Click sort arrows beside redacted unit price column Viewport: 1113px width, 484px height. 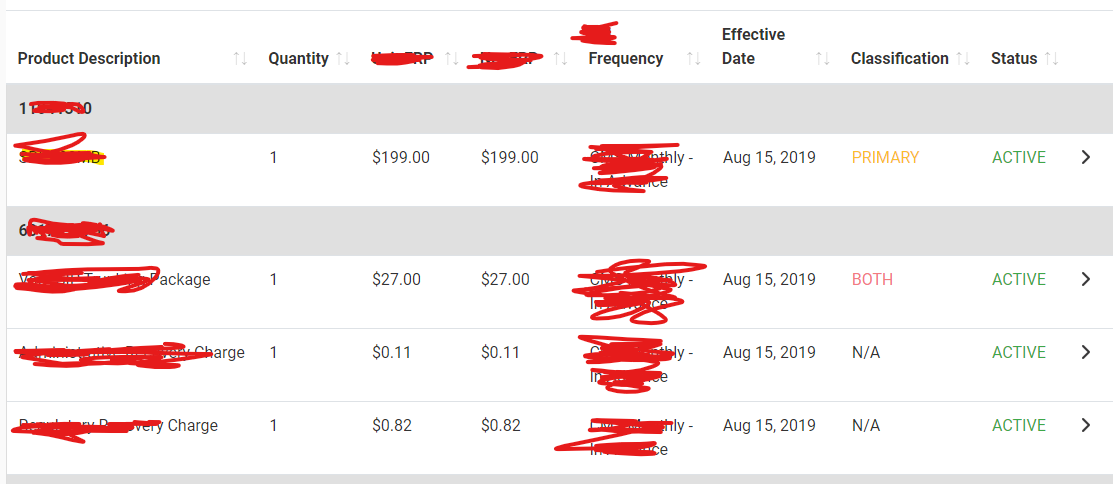click(x=451, y=59)
